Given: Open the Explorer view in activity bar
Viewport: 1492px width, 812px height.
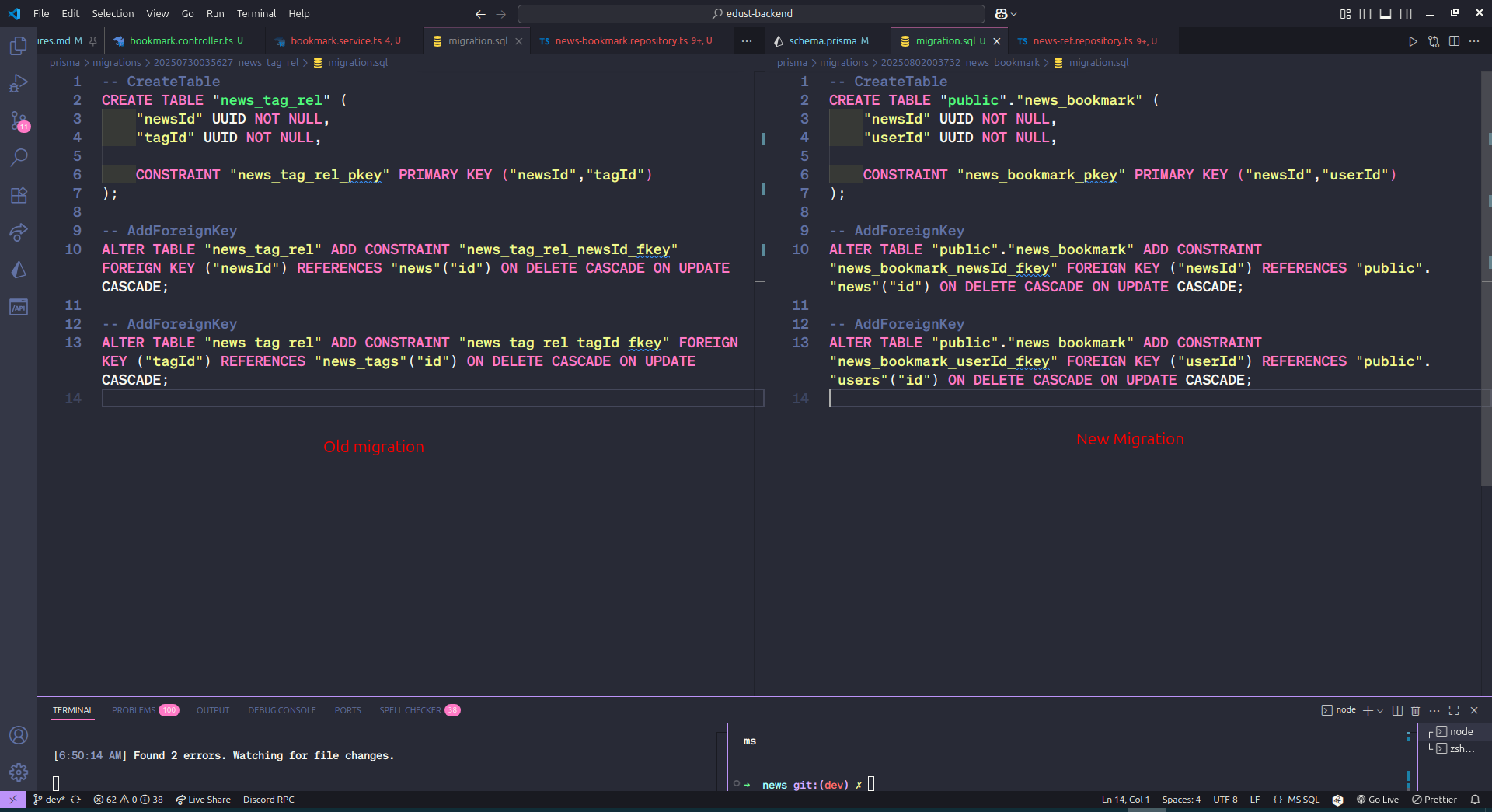Looking at the screenshot, I should coord(19,47).
